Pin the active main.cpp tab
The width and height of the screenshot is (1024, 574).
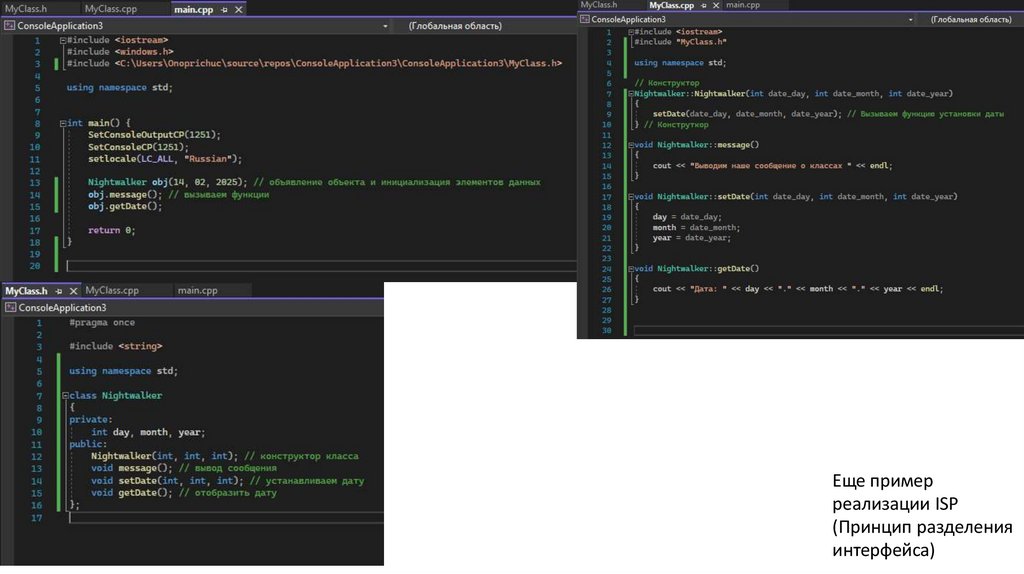tap(224, 9)
